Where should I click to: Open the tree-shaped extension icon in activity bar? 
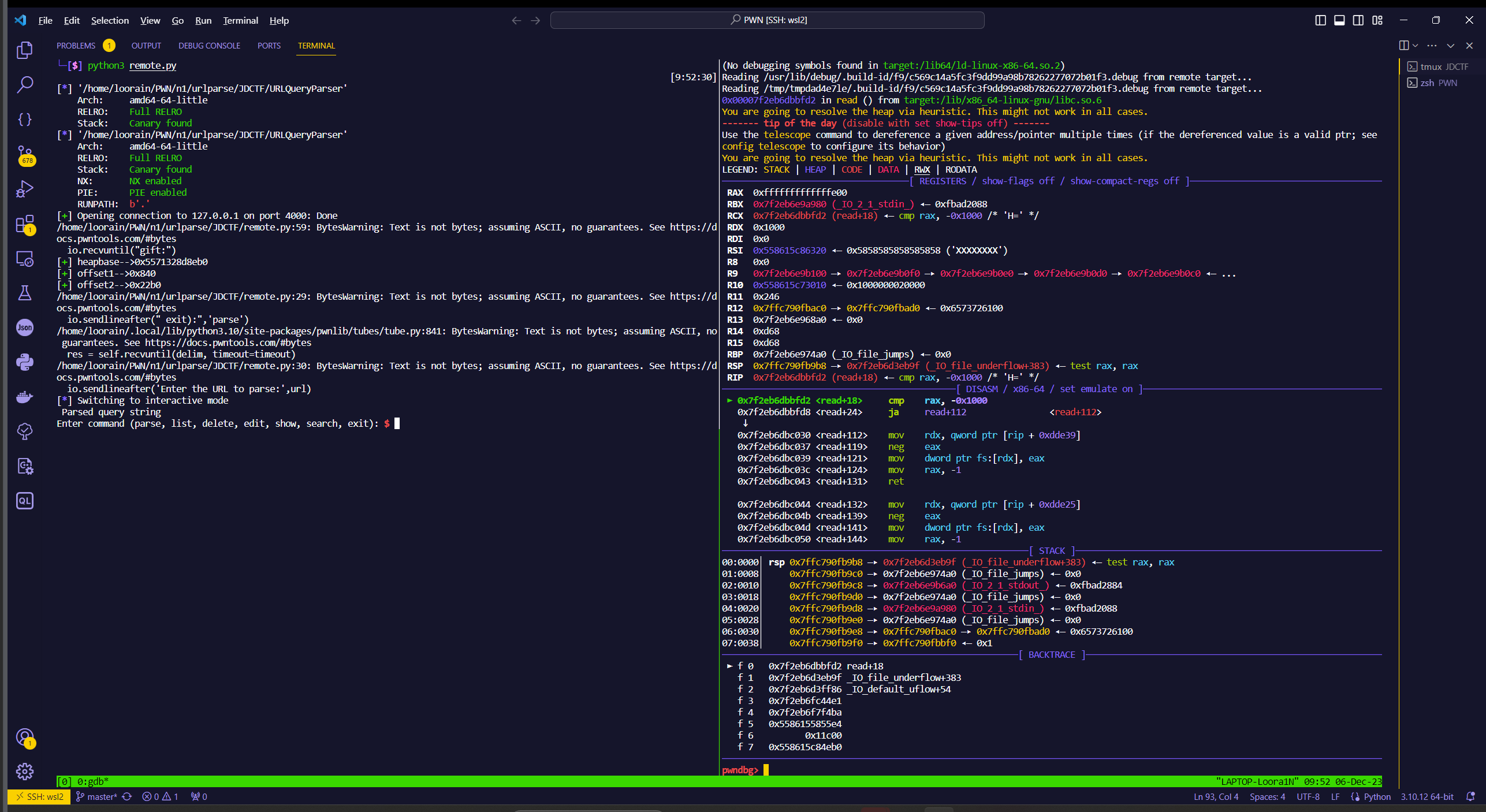click(x=25, y=431)
